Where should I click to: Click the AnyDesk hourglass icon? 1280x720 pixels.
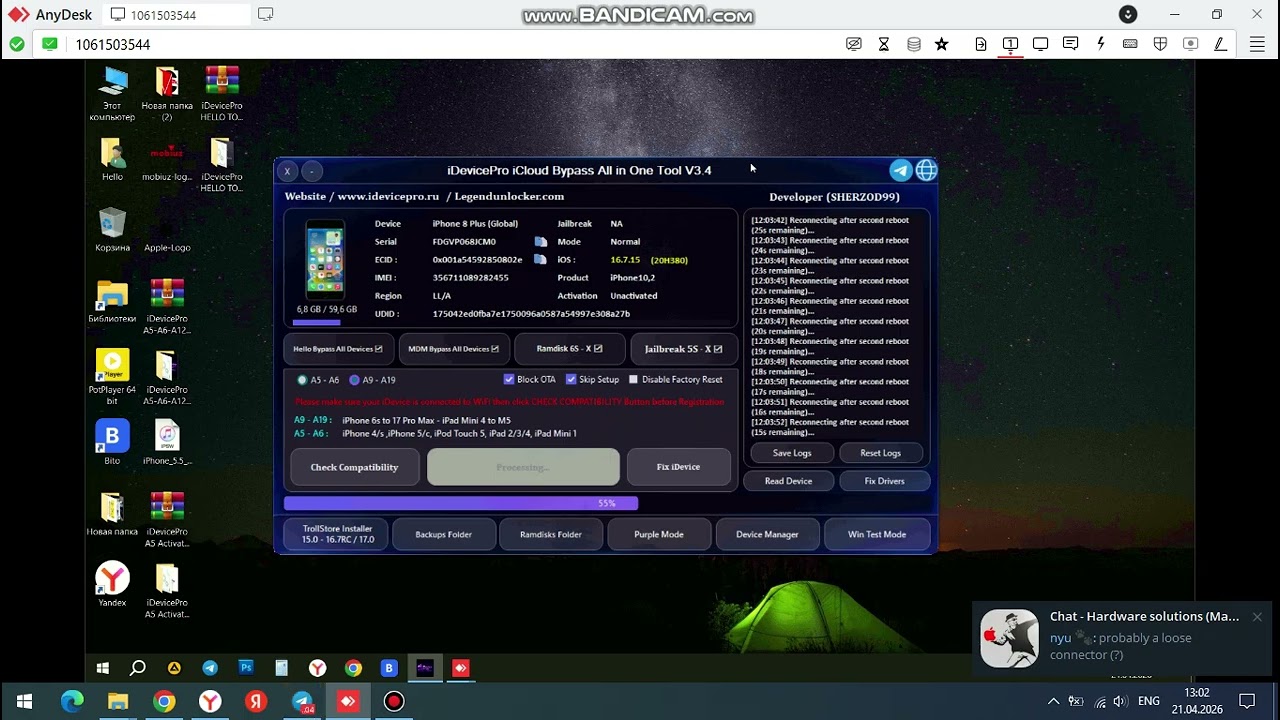pyautogui.click(x=884, y=44)
